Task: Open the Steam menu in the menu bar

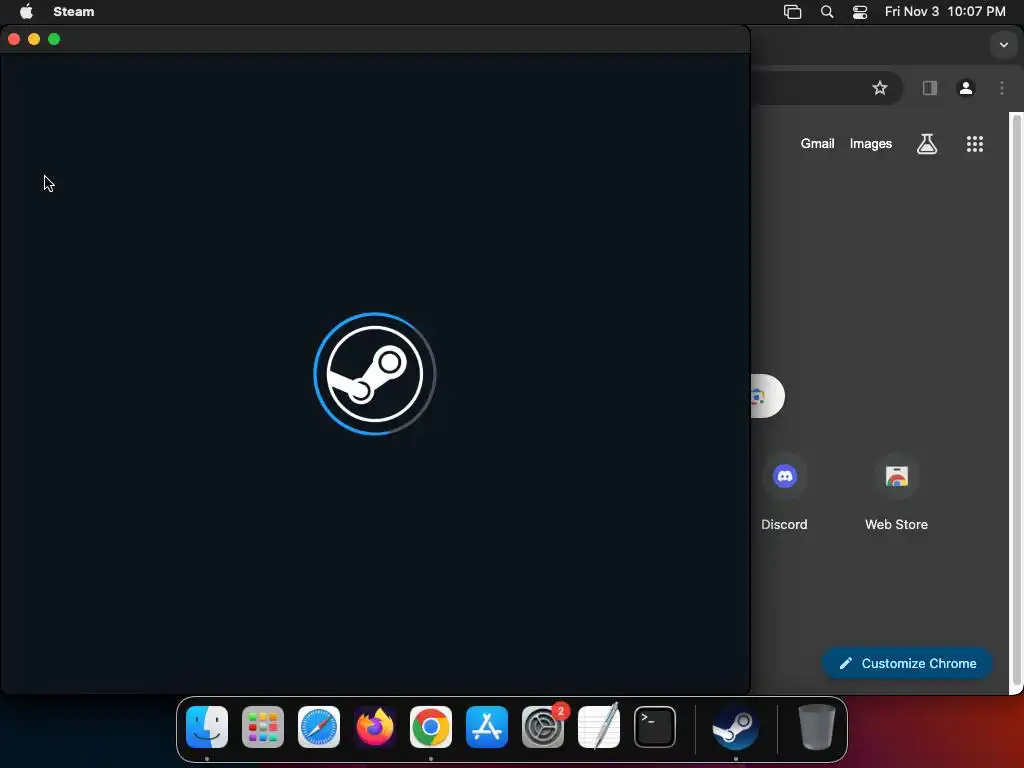Action: pyautogui.click(x=74, y=11)
